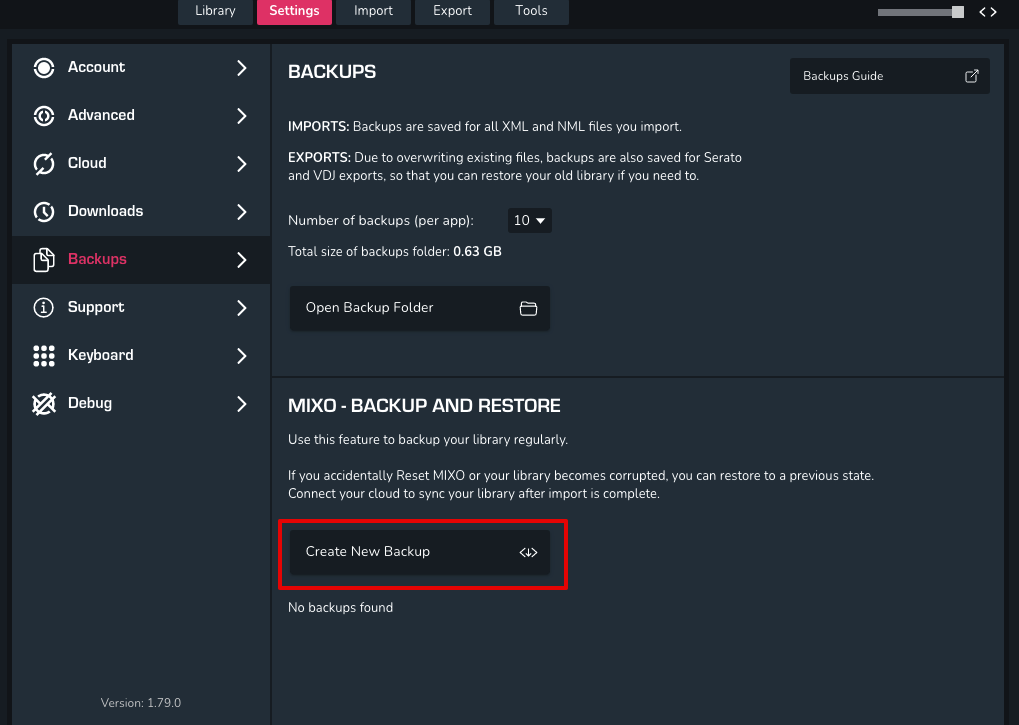Click the MIXO - BACKUP AND RESTORE heading
Viewport: 1019px width, 725px height.
pyautogui.click(x=424, y=405)
